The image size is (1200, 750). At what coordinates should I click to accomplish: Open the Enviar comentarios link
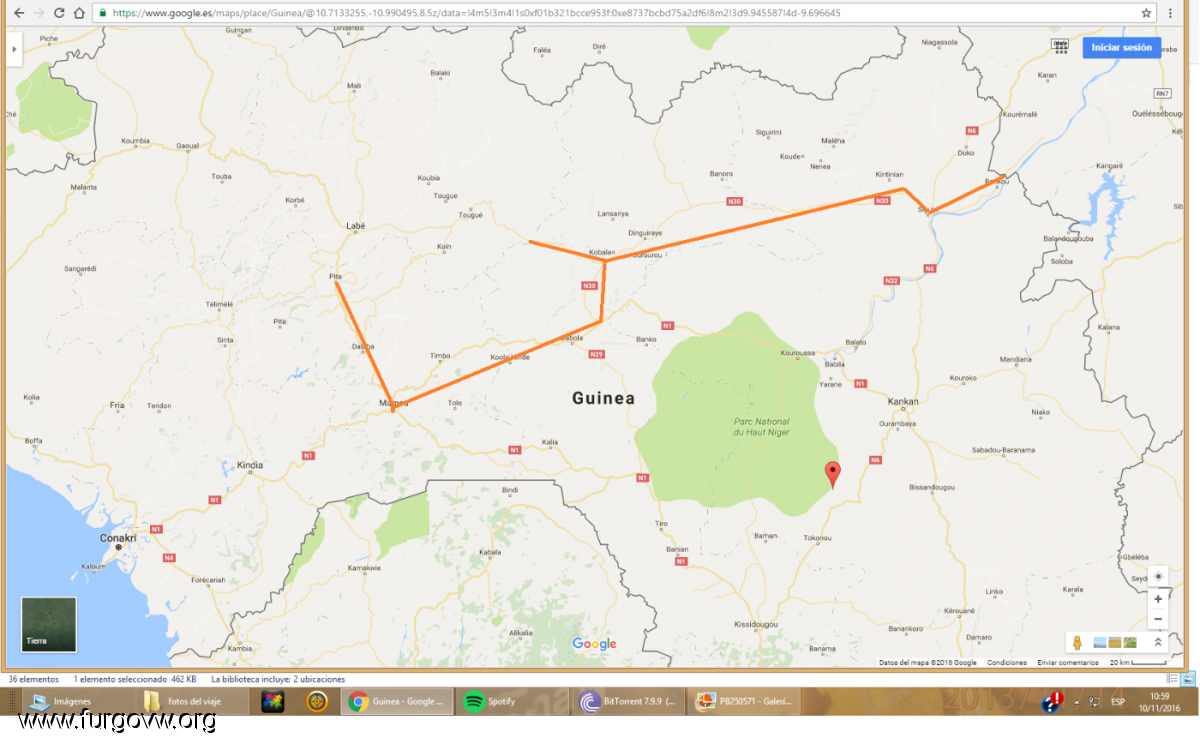coord(1068,663)
